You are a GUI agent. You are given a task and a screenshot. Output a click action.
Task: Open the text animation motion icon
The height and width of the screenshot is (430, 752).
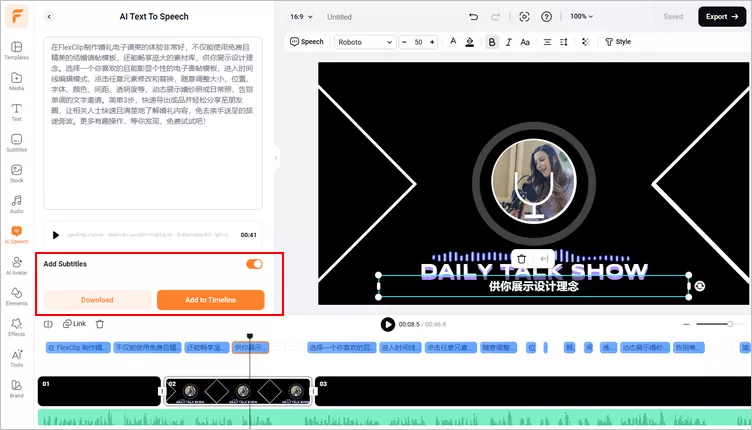[586, 42]
